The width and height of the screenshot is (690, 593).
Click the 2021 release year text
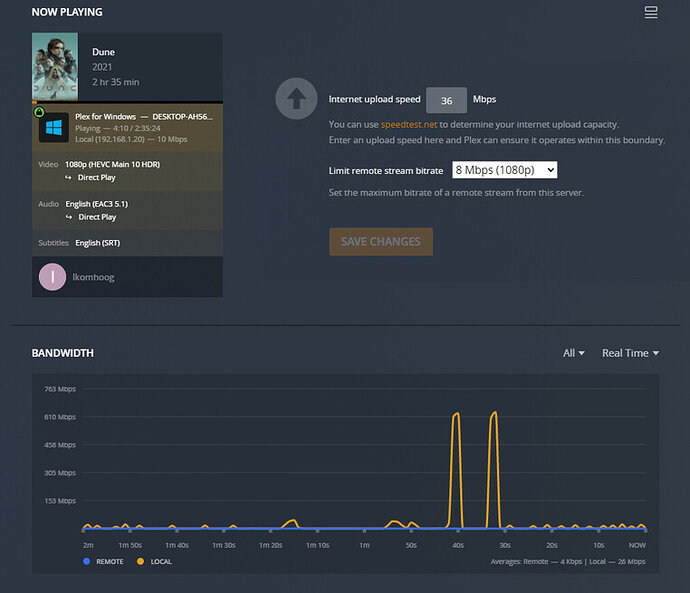(x=102, y=67)
